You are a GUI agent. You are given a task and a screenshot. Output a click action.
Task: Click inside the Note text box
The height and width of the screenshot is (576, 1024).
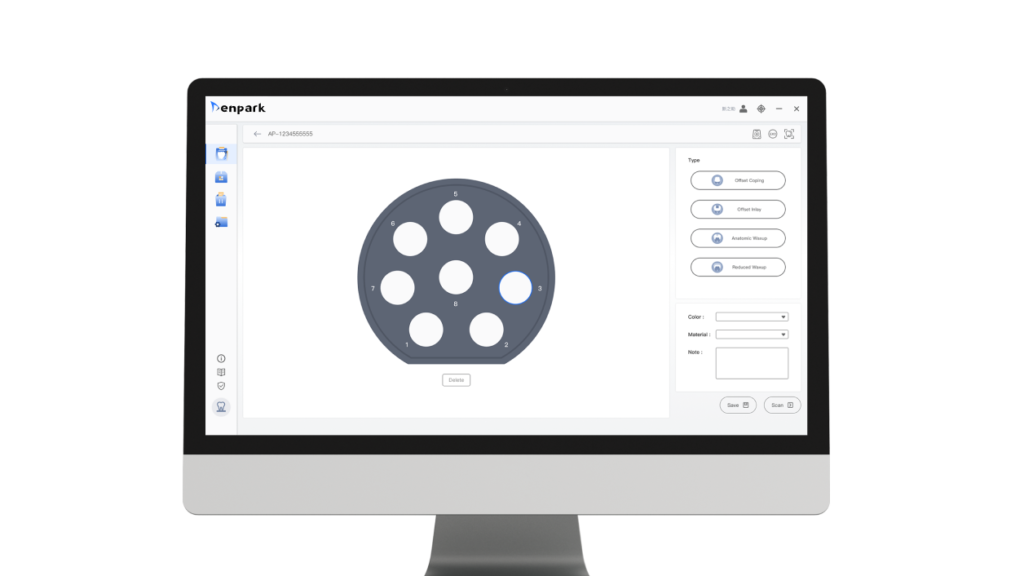(x=752, y=363)
